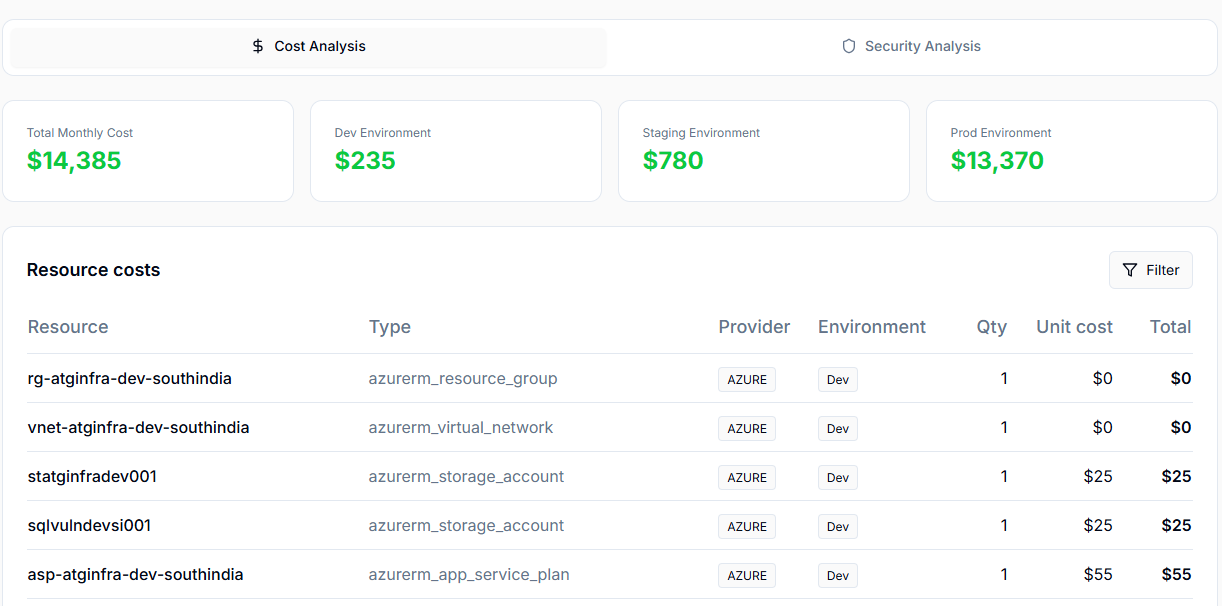Select the Prod Environment $13,370 card
The width and height of the screenshot is (1222, 606).
[x=1071, y=150]
